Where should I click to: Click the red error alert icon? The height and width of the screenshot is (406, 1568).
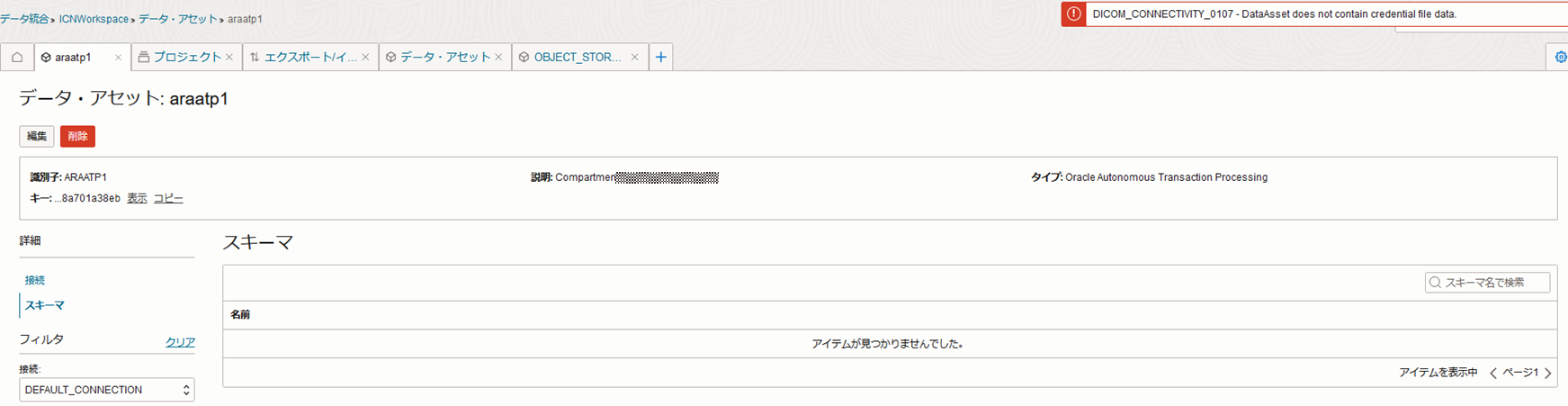(x=1073, y=14)
